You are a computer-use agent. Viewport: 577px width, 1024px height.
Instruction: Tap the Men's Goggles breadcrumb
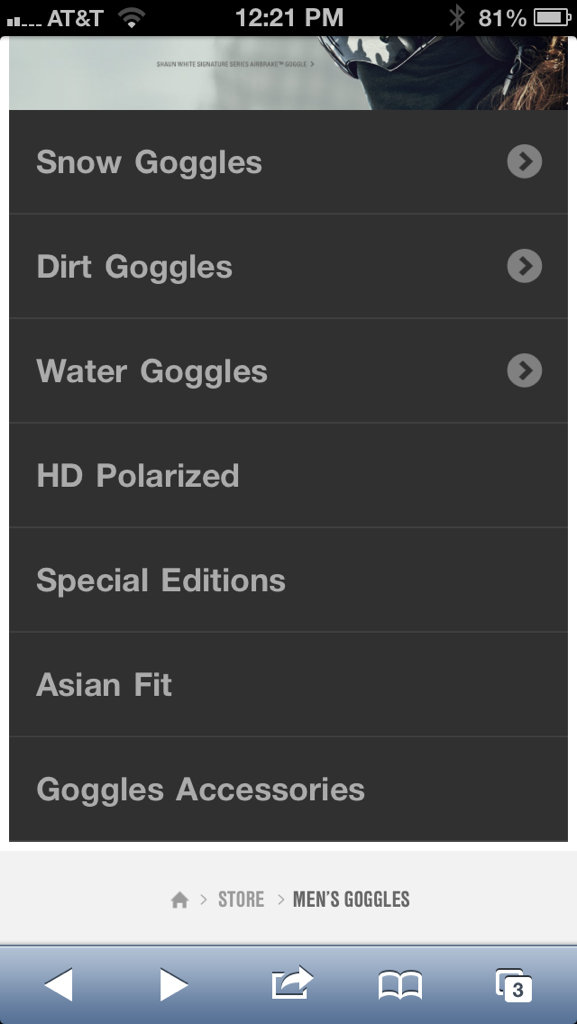pos(351,900)
